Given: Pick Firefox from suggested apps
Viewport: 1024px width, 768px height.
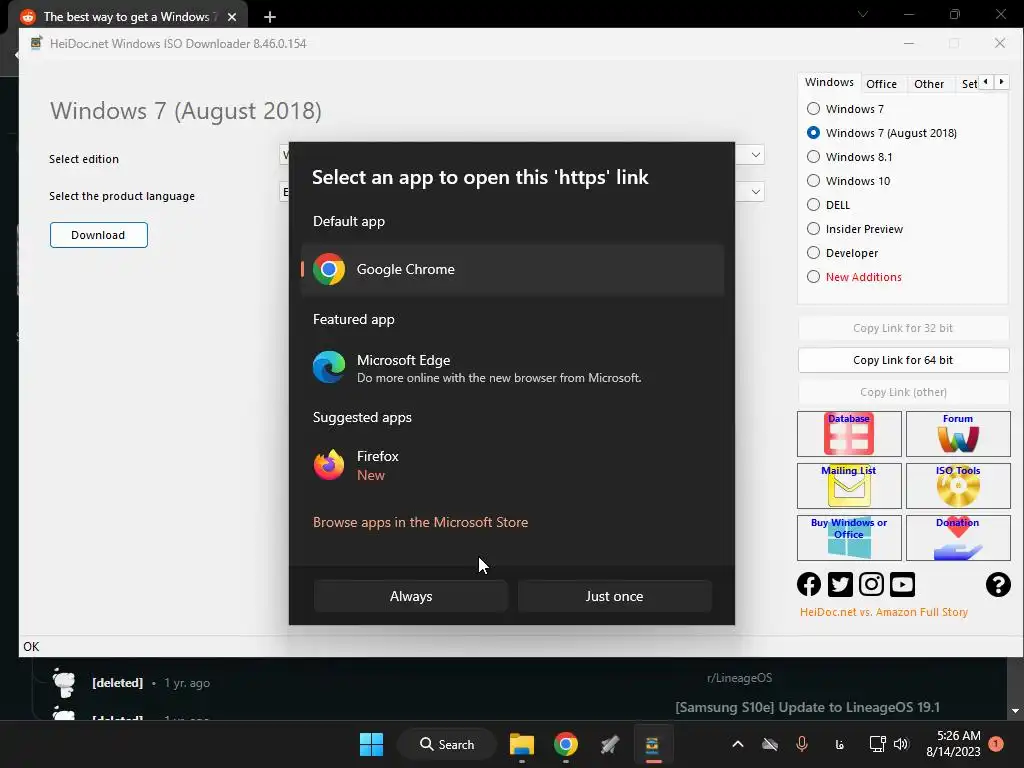Looking at the screenshot, I should point(513,465).
